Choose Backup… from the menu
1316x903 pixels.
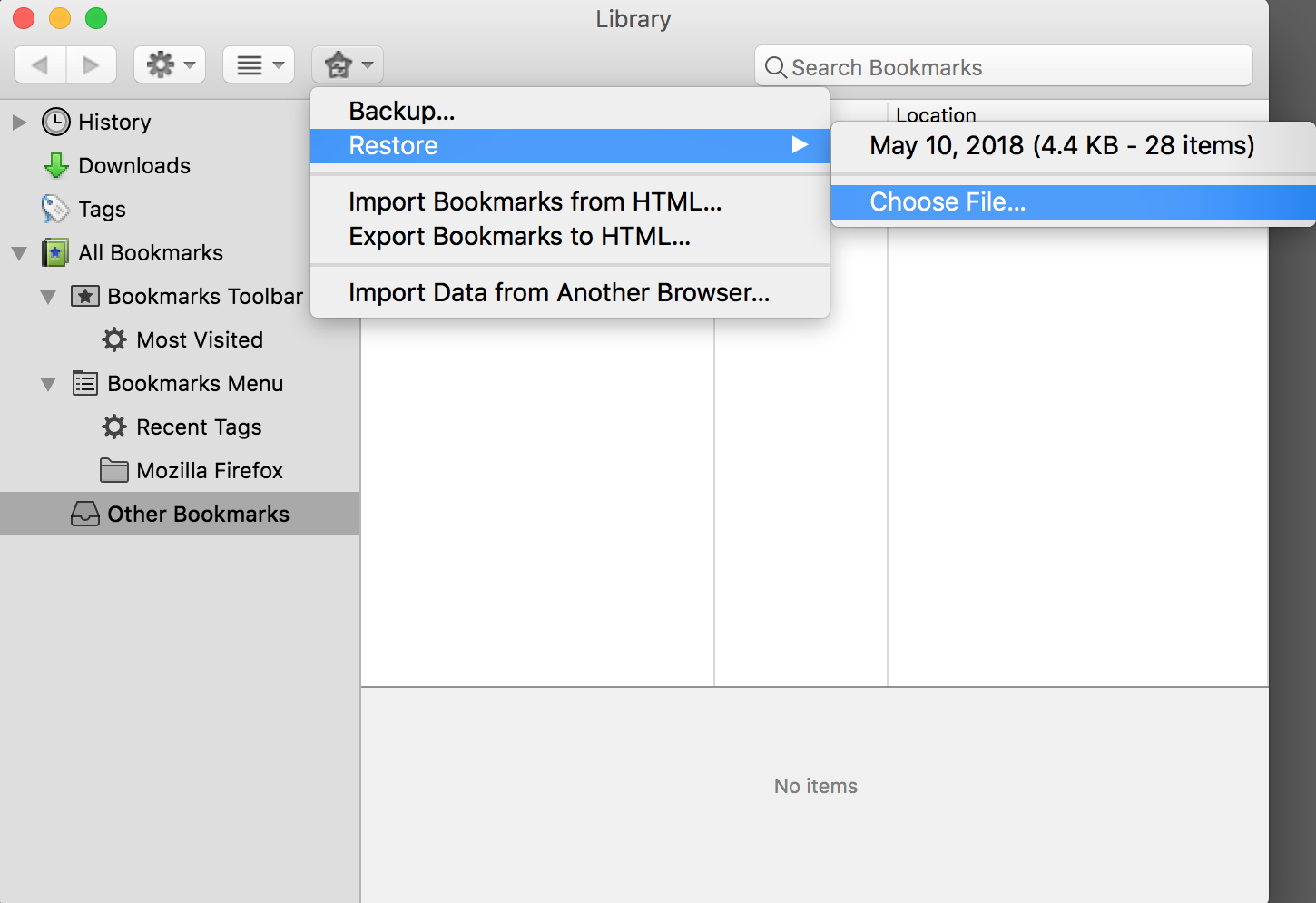(x=402, y=111)
